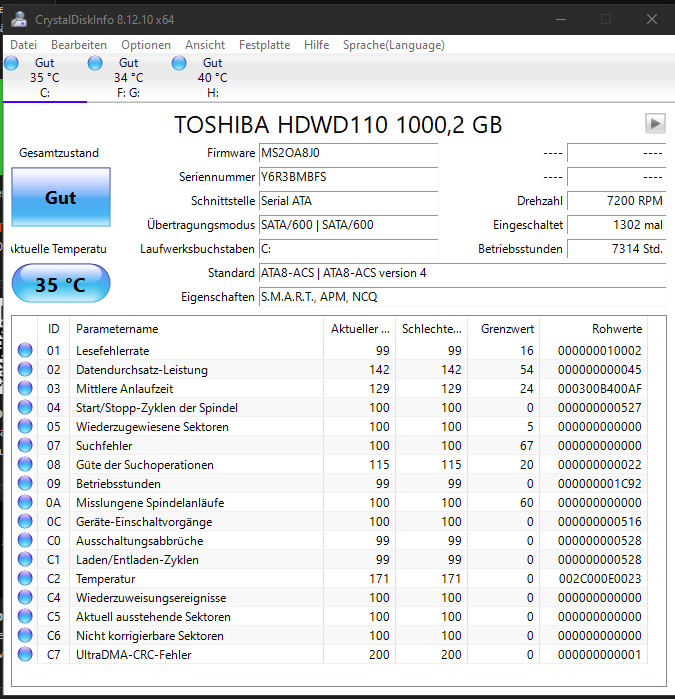Click status icon for Datendurchsatz-Leistung row
This screenshot has height=699, width=675.
(x=25, y=370)
